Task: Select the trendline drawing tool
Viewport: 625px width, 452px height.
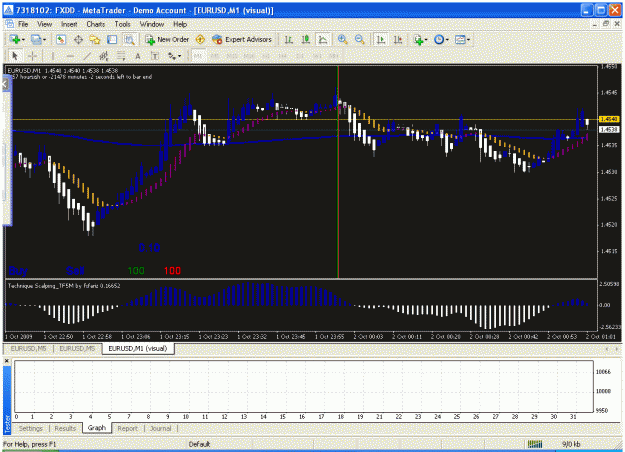Action: click(87, 56)
